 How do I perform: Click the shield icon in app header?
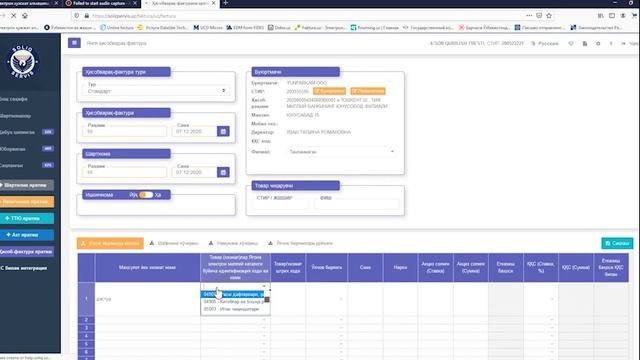(571, 43)
